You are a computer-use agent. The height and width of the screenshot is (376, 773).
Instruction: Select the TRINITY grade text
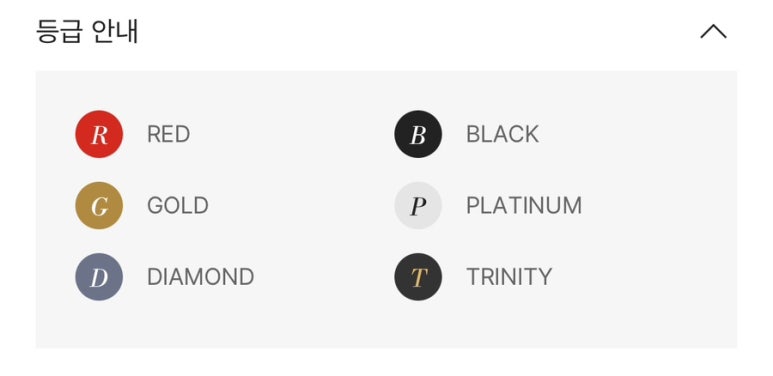(509, 277)
